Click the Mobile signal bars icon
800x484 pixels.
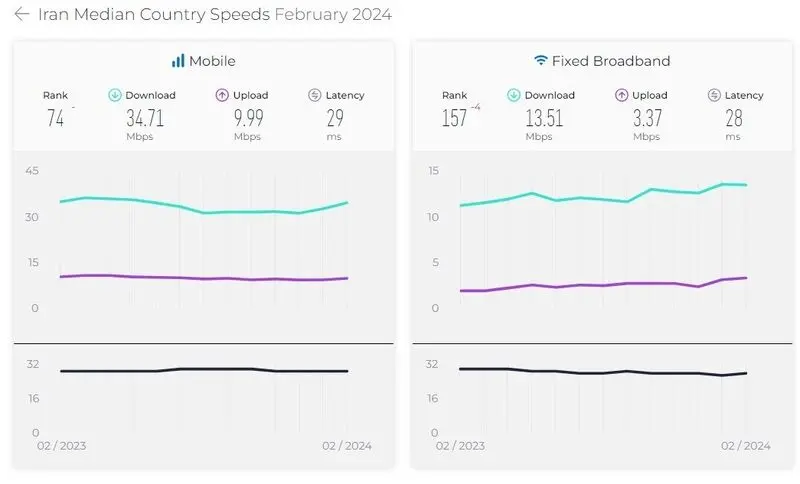[x=178, y=61]
